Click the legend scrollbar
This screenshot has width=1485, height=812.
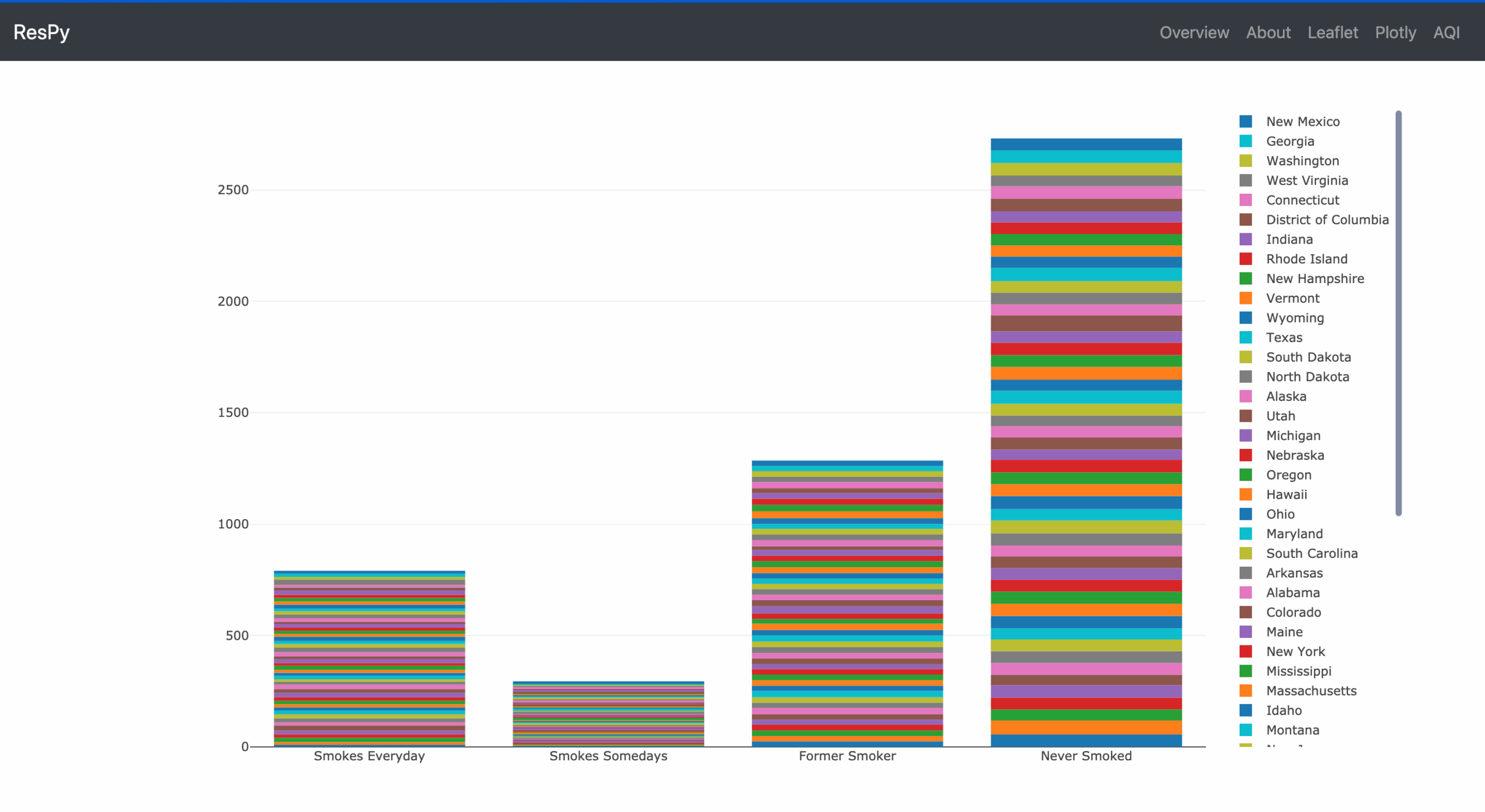coord(1399,313)
